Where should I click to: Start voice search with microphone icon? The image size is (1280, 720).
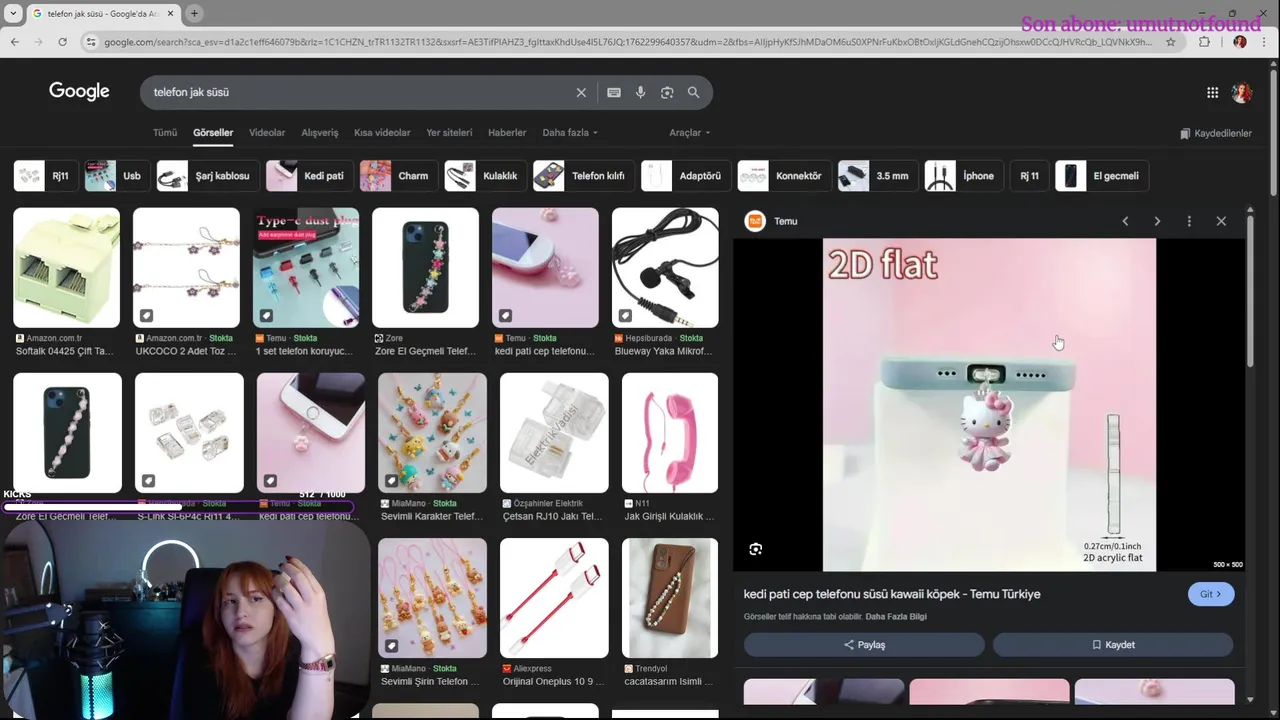(641, 92)
